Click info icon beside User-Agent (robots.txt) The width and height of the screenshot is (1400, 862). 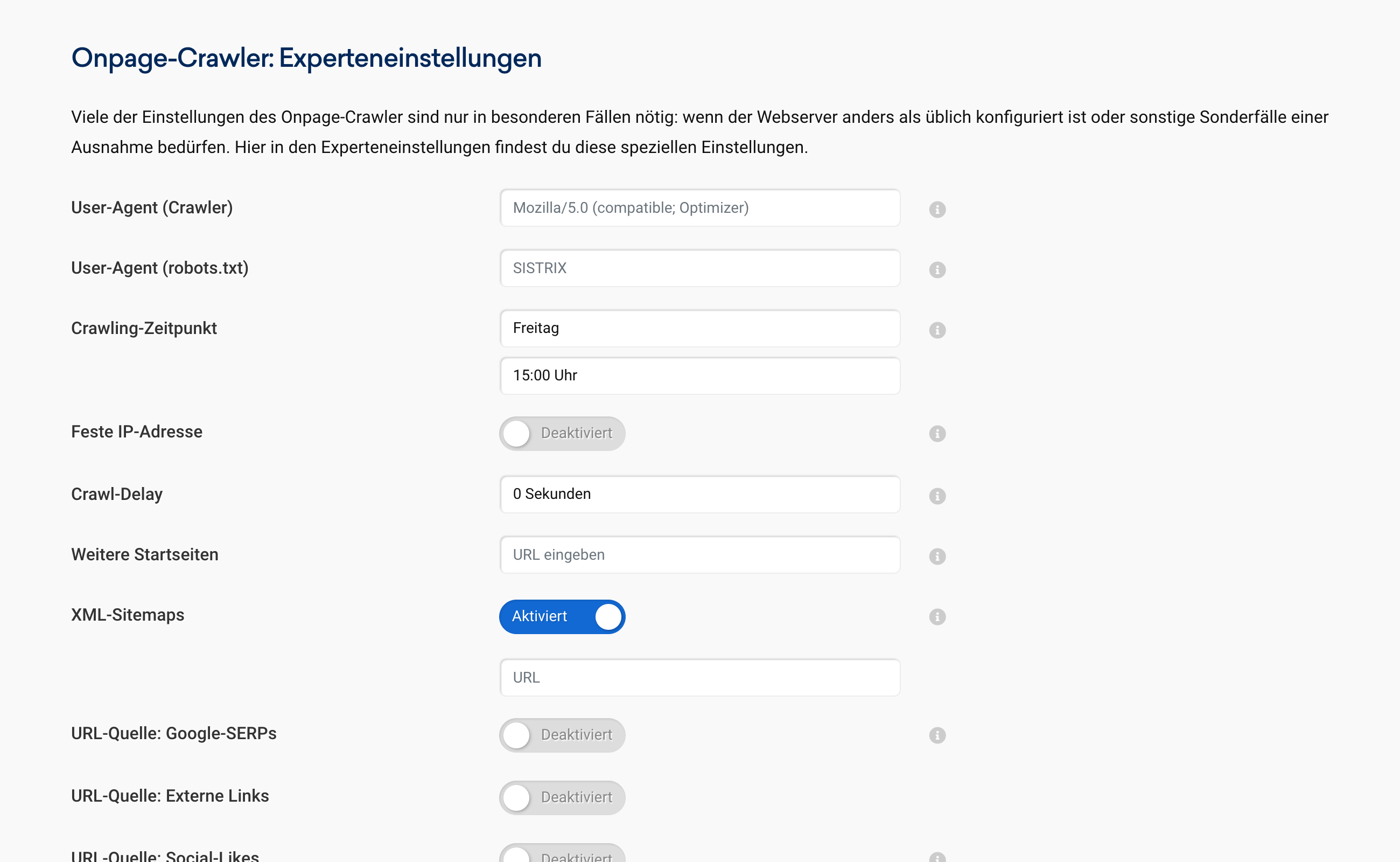(937, 270)
